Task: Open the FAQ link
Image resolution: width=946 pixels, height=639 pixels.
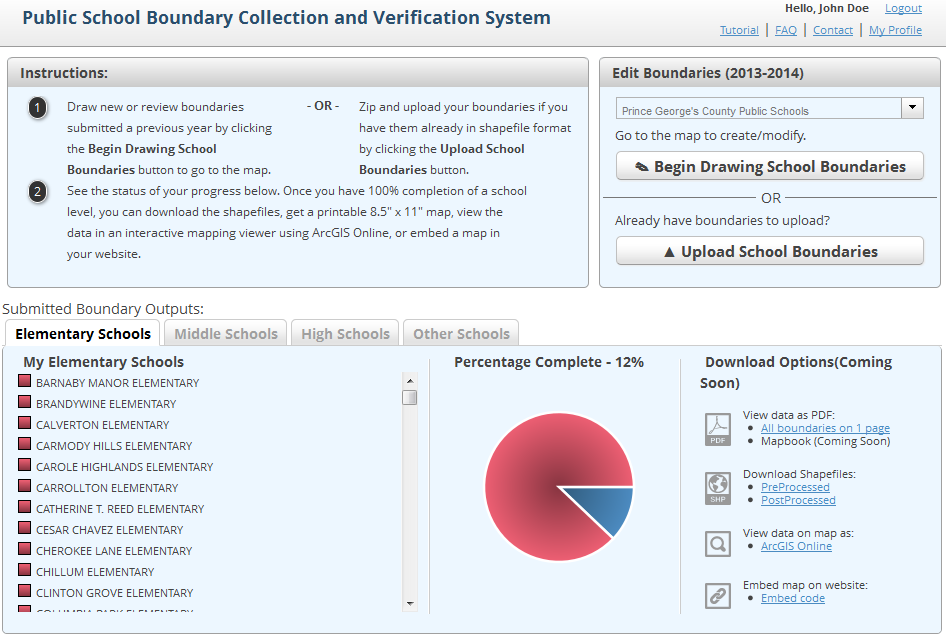Action: coord(786,30)
